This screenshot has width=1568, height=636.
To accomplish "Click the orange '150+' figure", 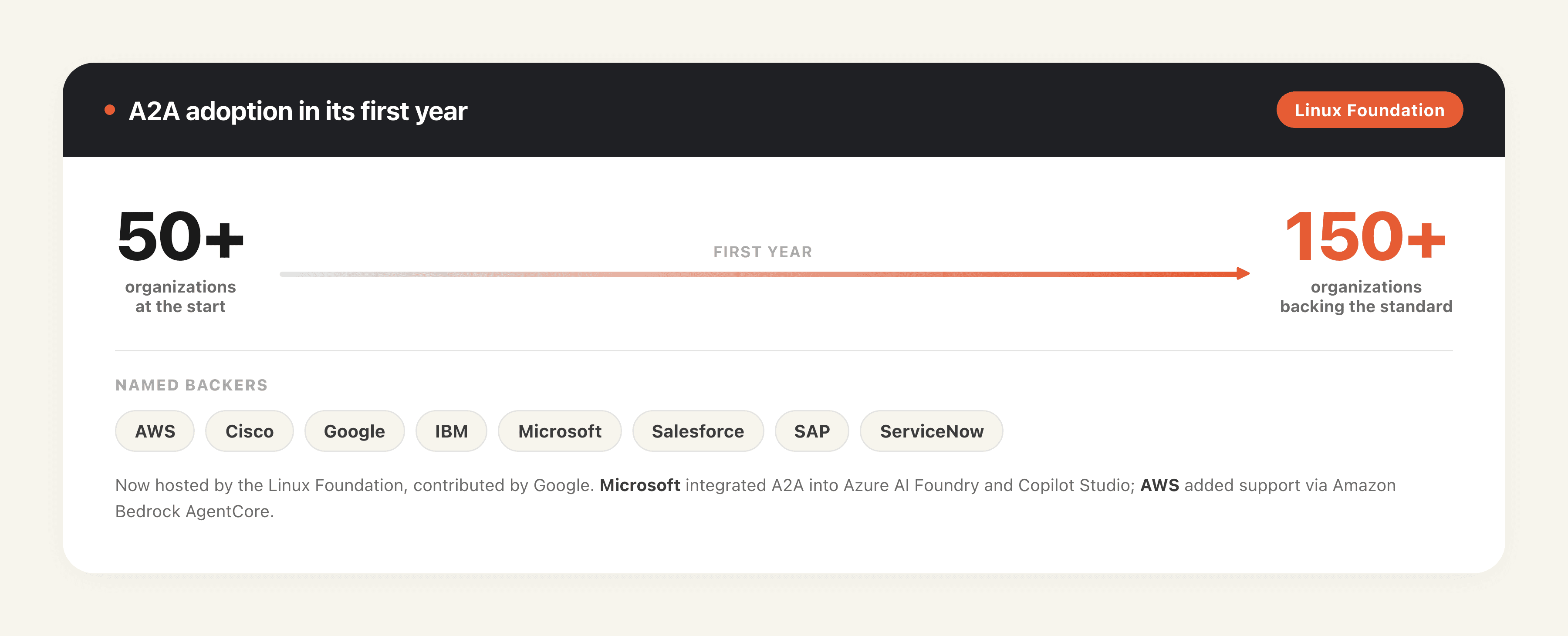I will (1365, 236).
